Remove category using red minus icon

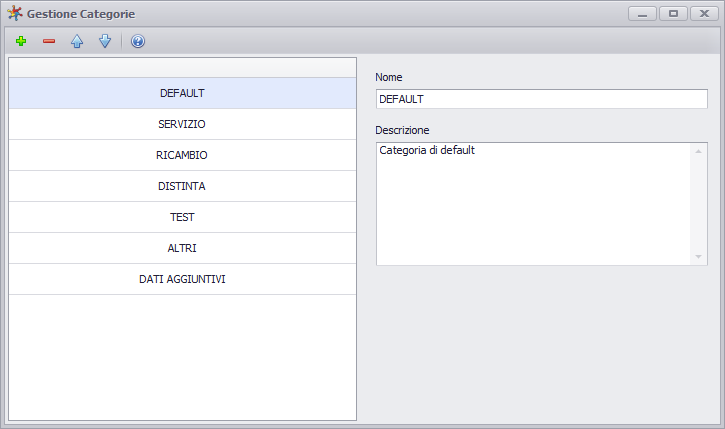49,41
